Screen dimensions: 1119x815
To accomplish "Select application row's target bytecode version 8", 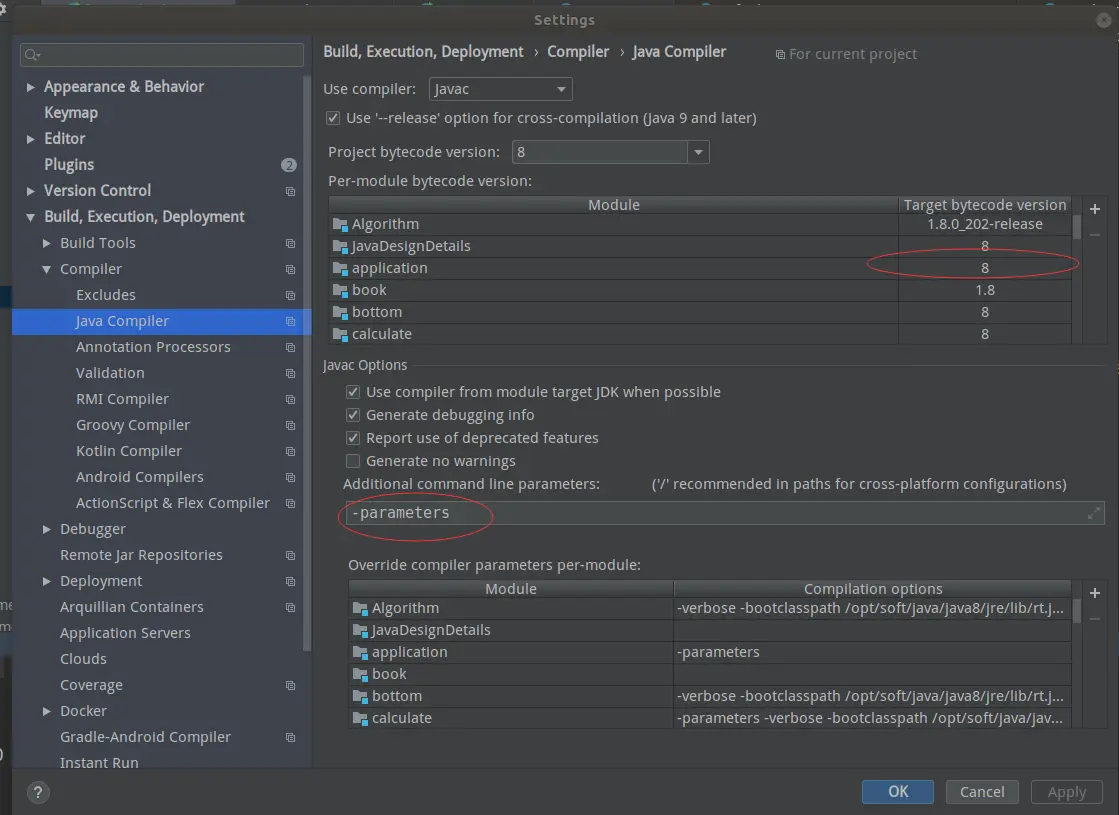I will tap(985, 268).
